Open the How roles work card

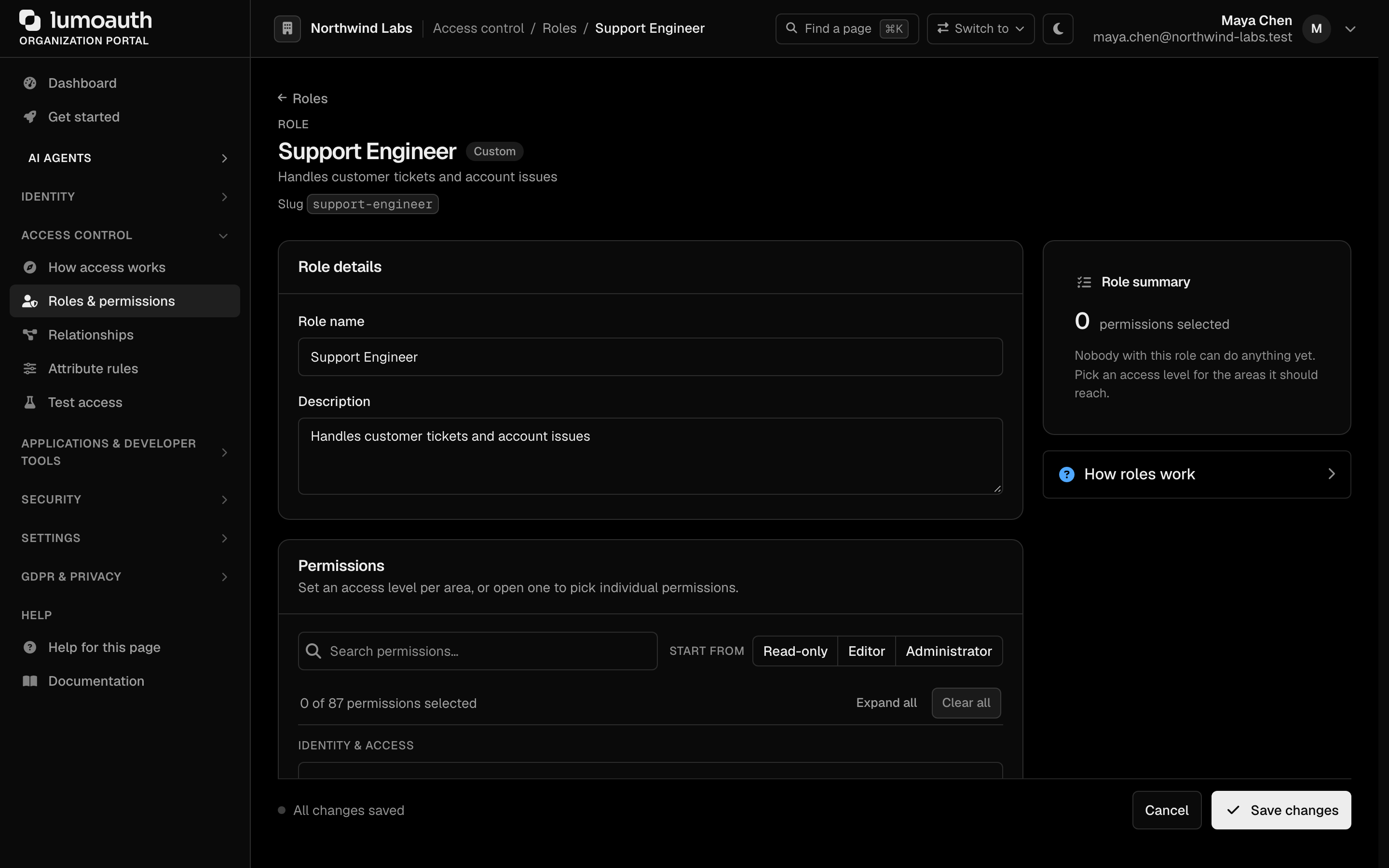pyautogui.click(x=1197, y=474)
